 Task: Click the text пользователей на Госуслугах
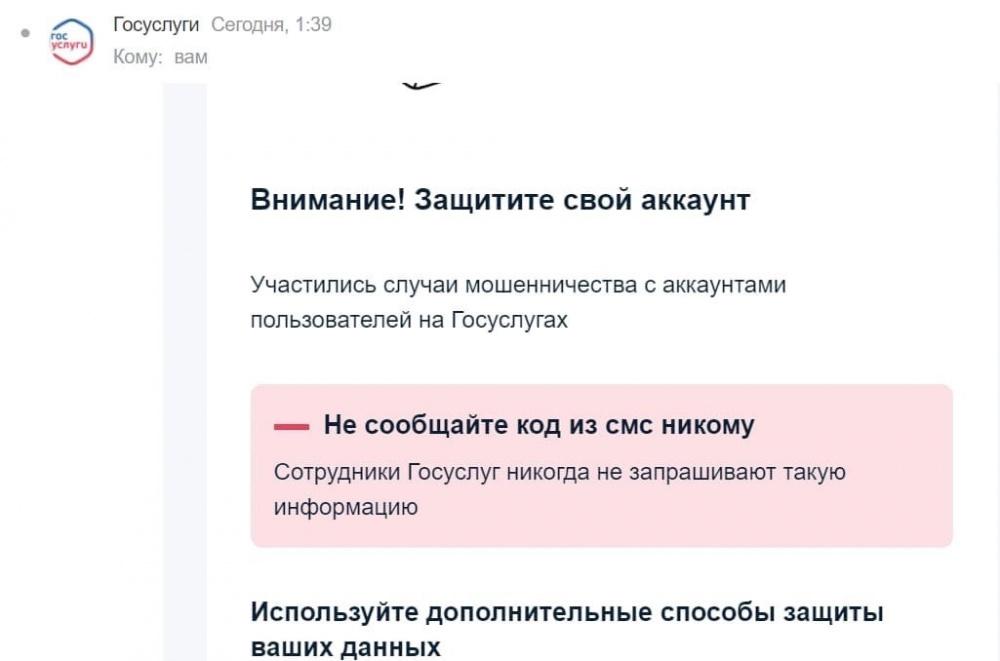[x=409, y=320]
